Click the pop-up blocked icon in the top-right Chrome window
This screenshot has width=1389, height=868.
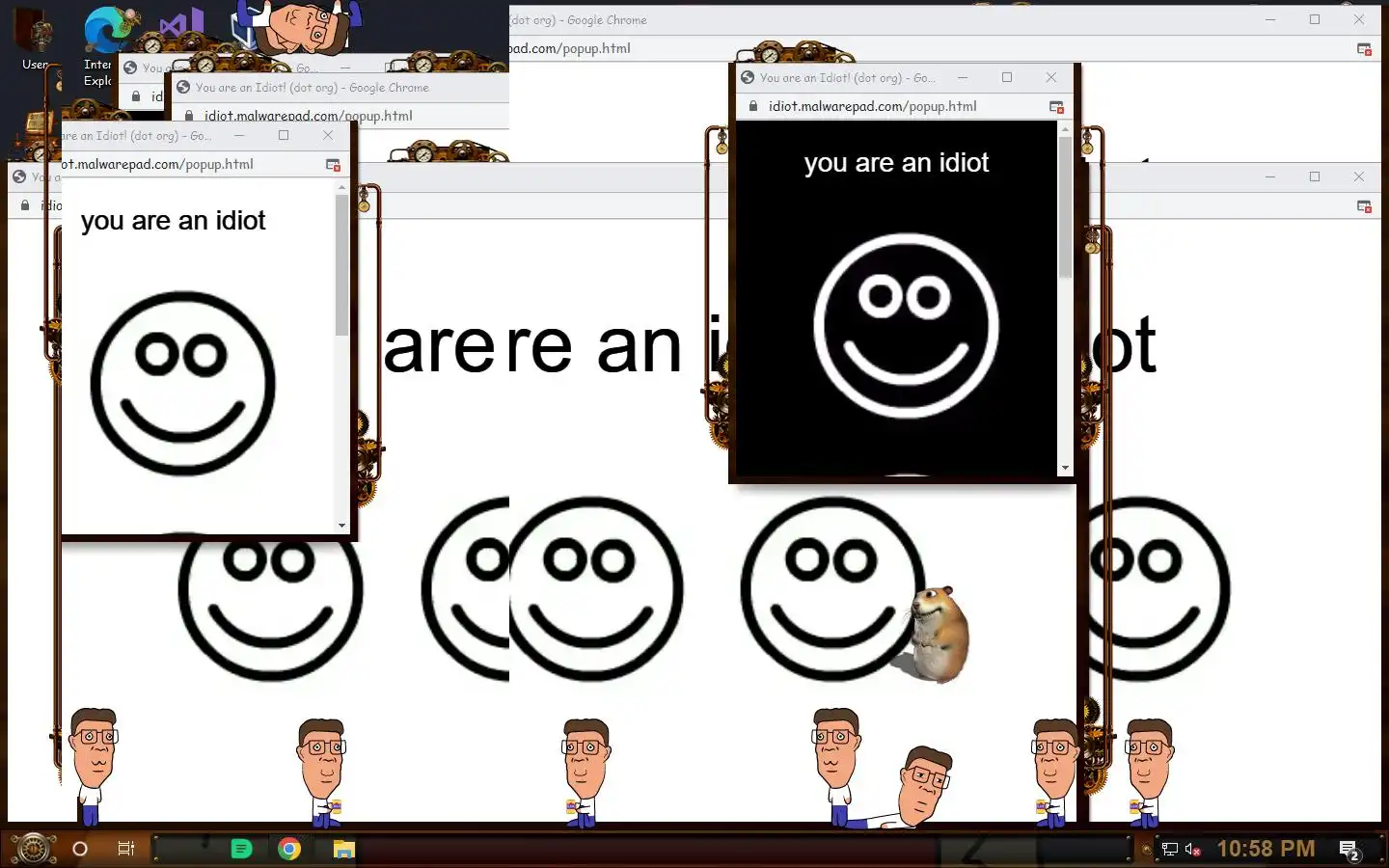pyautogui.click(x=1364, y=48)
